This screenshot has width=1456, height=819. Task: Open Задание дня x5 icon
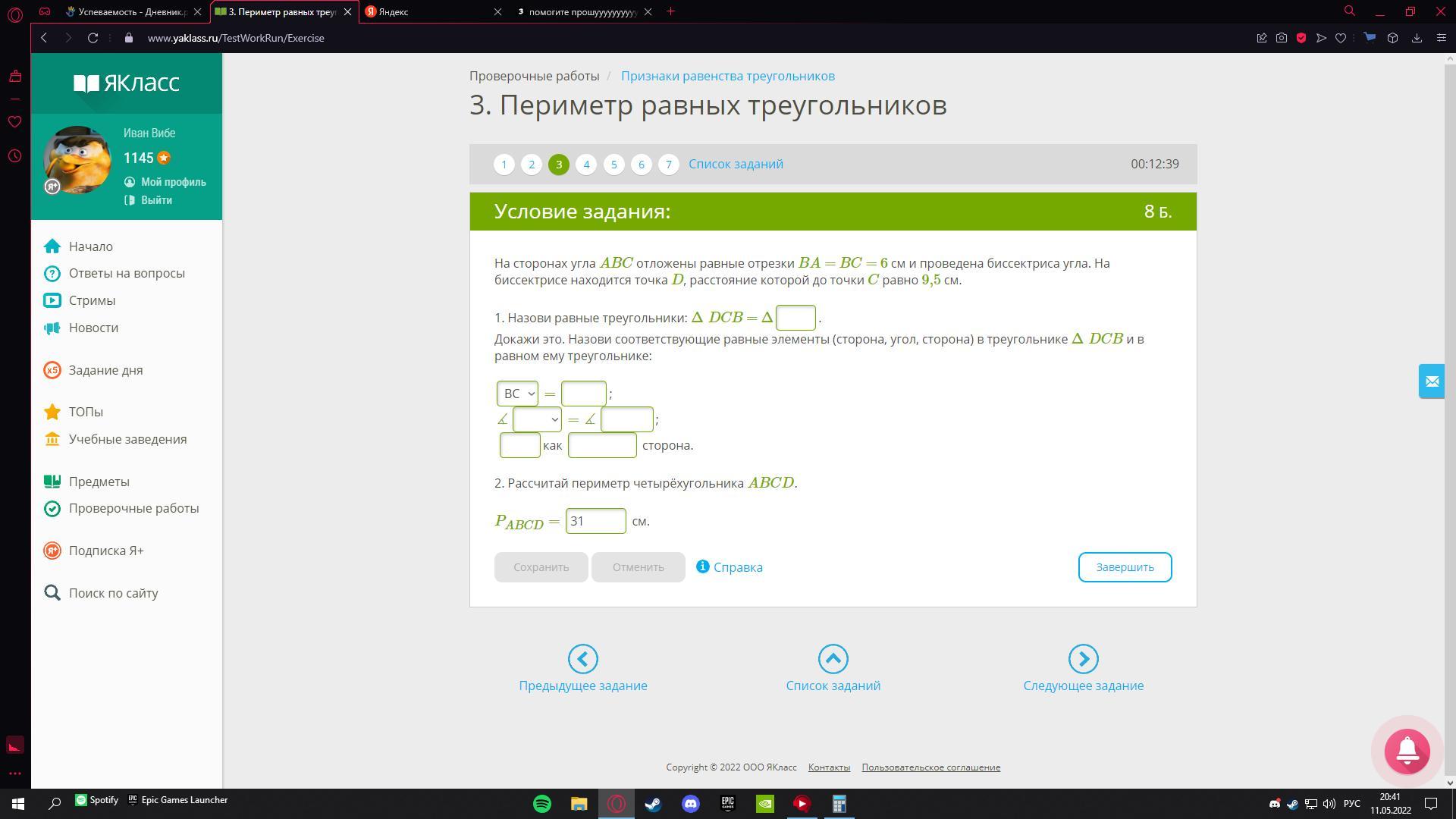pyautogui.click(x=52, y=370)
